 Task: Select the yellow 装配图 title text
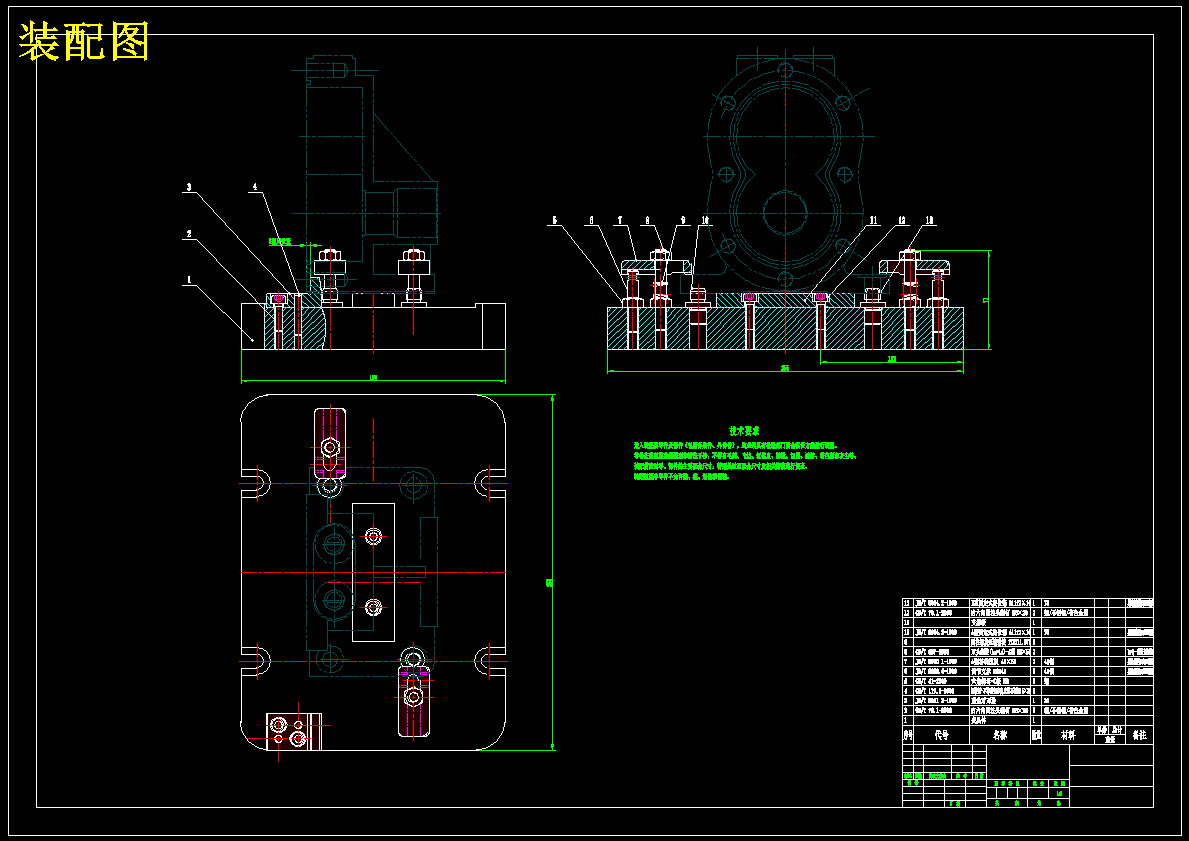click(83, 42)
